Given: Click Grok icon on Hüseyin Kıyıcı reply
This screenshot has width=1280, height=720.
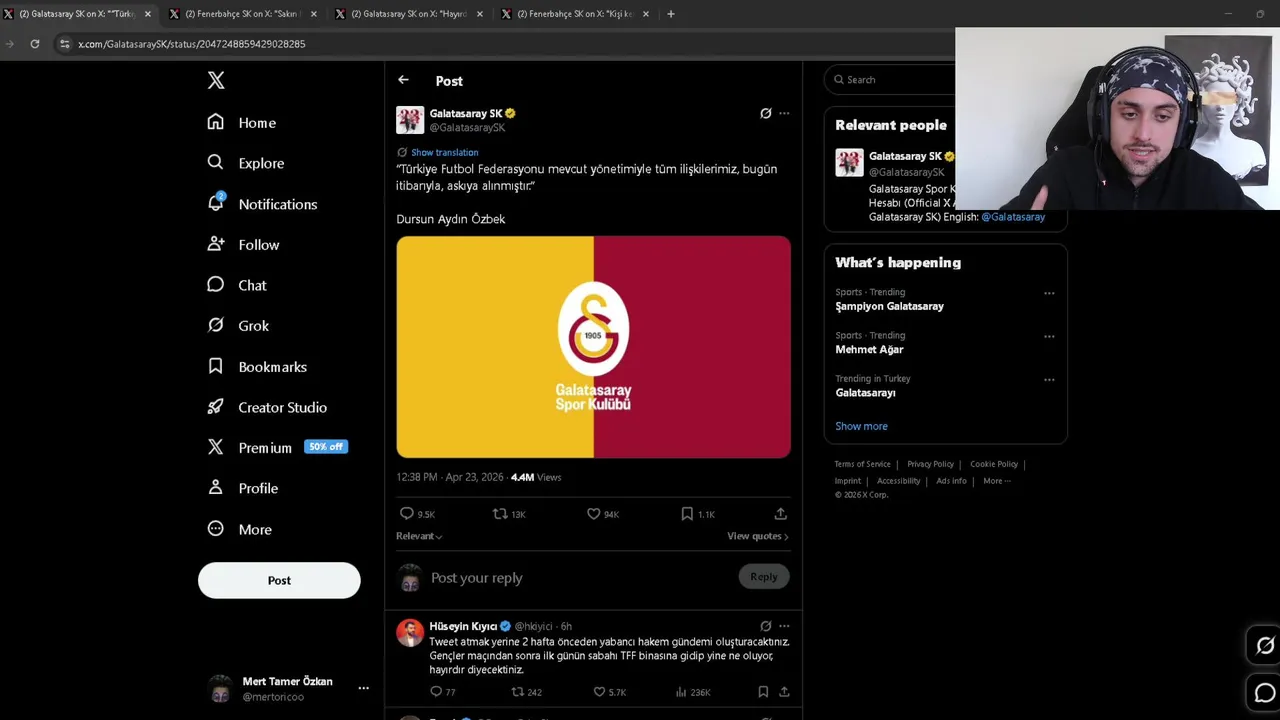Looking at the screenshot, I should 766,626.
